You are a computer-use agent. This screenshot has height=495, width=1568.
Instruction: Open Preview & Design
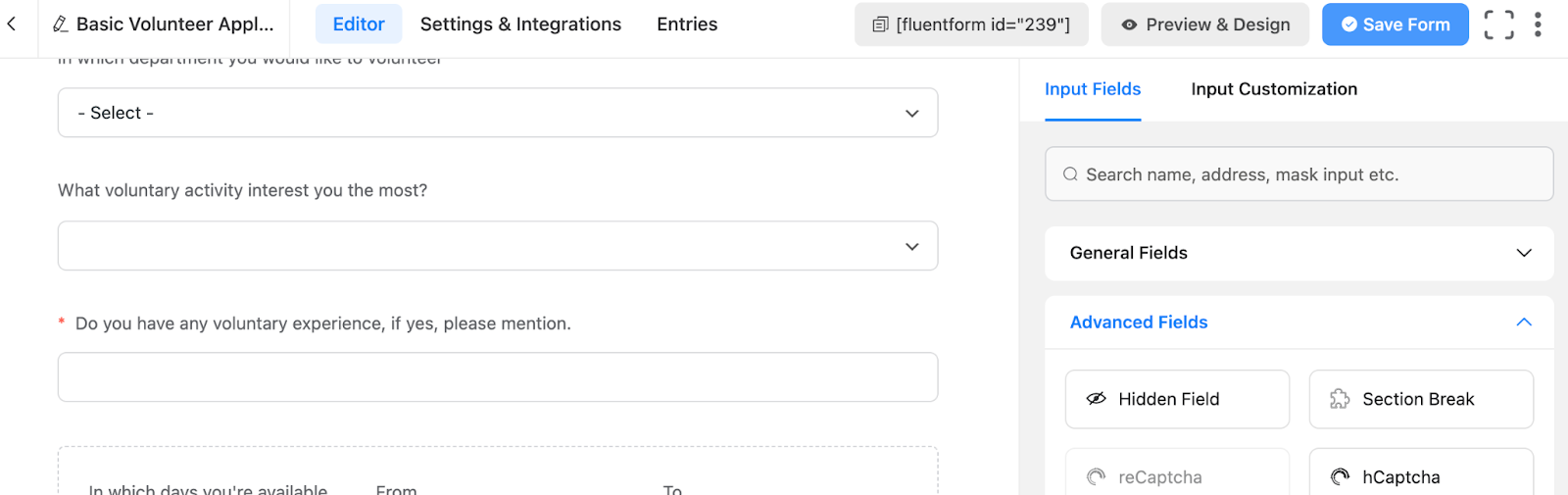pos(1204,25)
